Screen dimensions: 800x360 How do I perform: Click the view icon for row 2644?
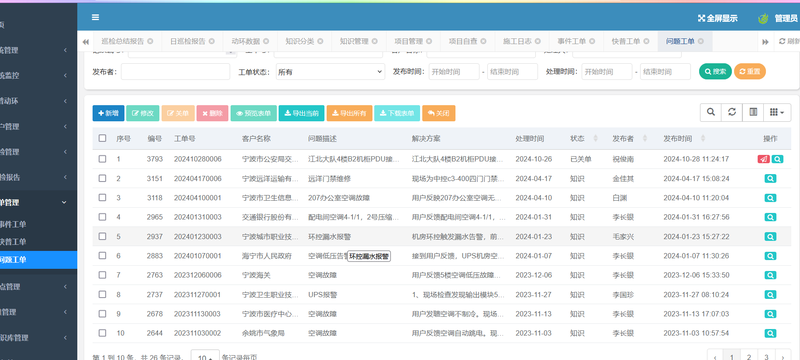(770, 333)
